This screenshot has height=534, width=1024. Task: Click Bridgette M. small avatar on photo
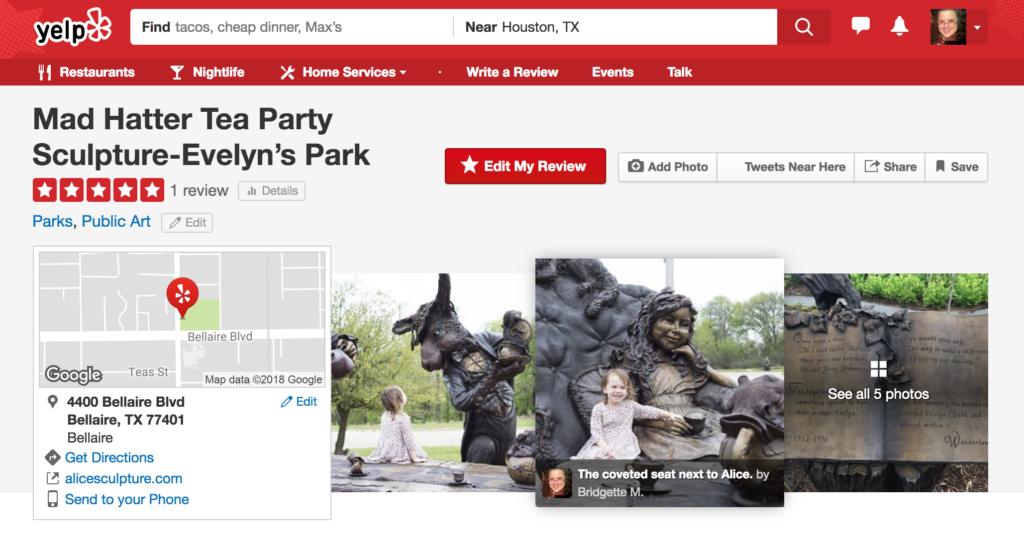[557, 483]
